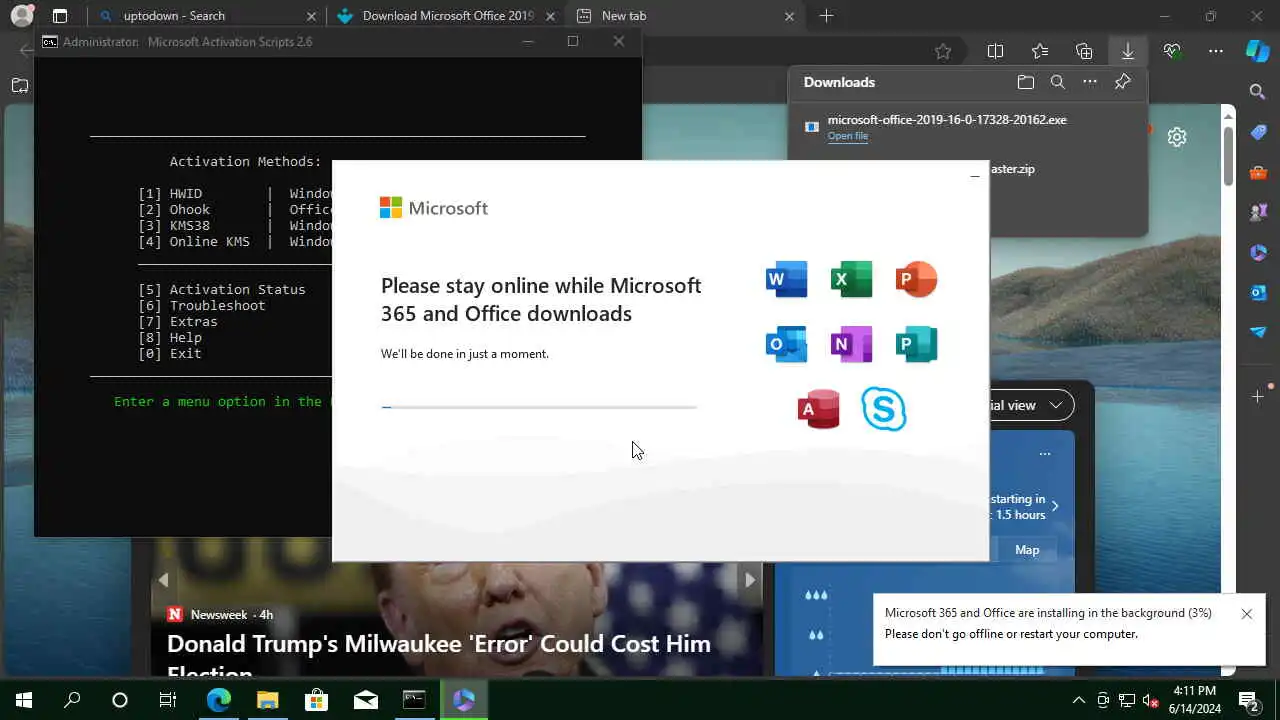Add this page to favorites star

pyautogui.click(x=942, y=51)
